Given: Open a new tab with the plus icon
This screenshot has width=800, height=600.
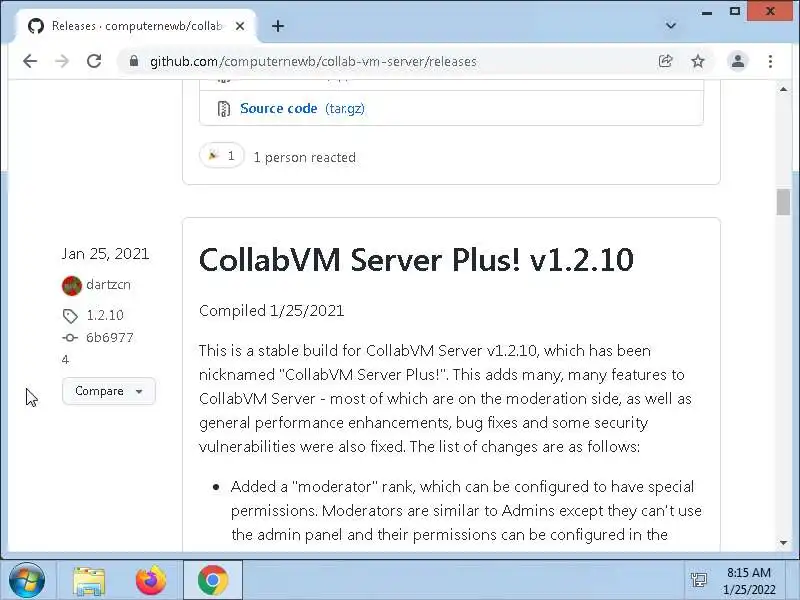Looking at the screenshot, I should 278,26.
